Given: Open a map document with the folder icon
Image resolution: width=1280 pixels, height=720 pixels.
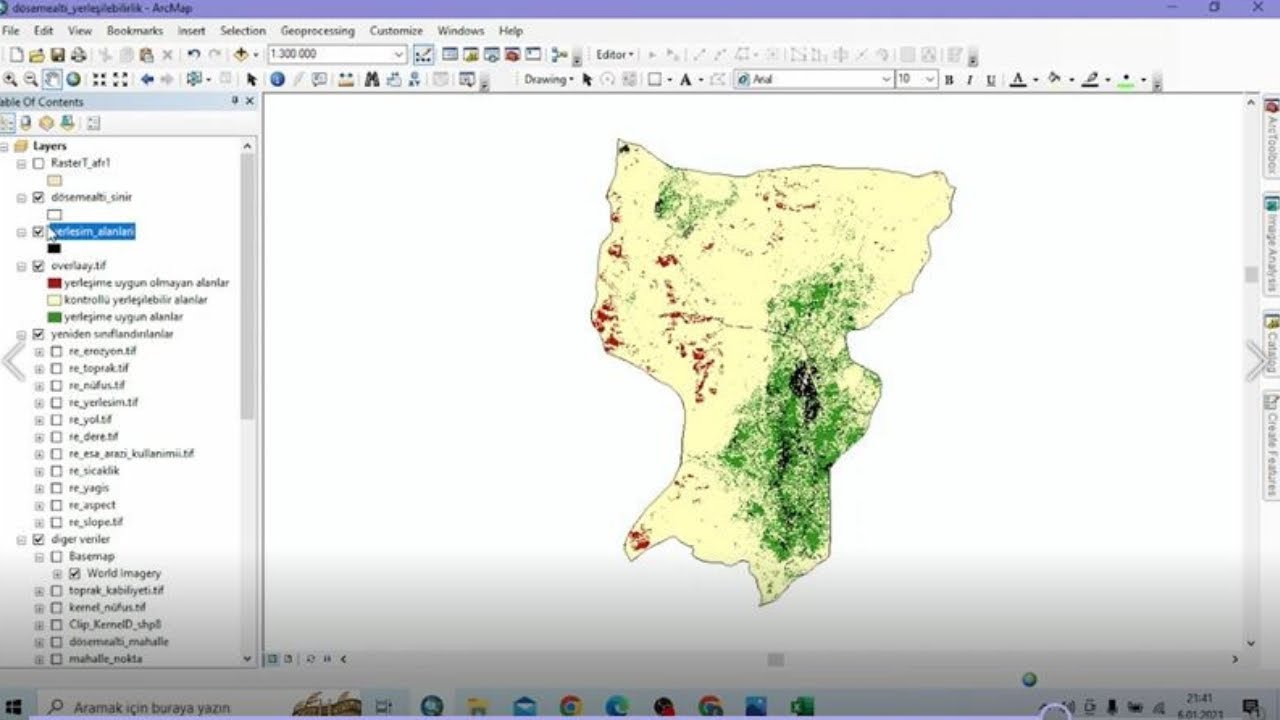Looking at the screenshot, I should (37, 55).
